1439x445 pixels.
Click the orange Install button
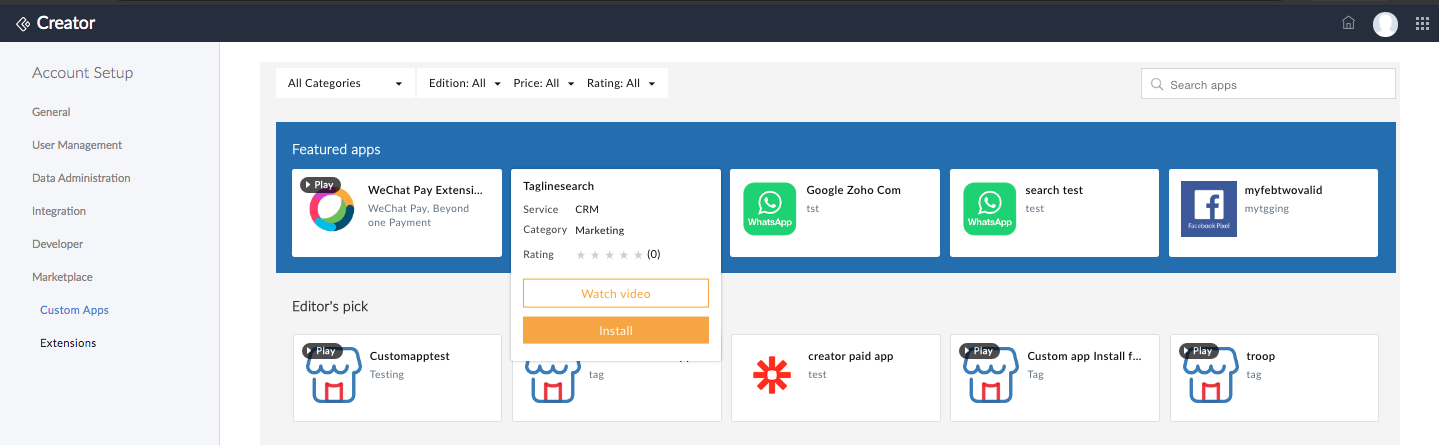tap(616, 330)
